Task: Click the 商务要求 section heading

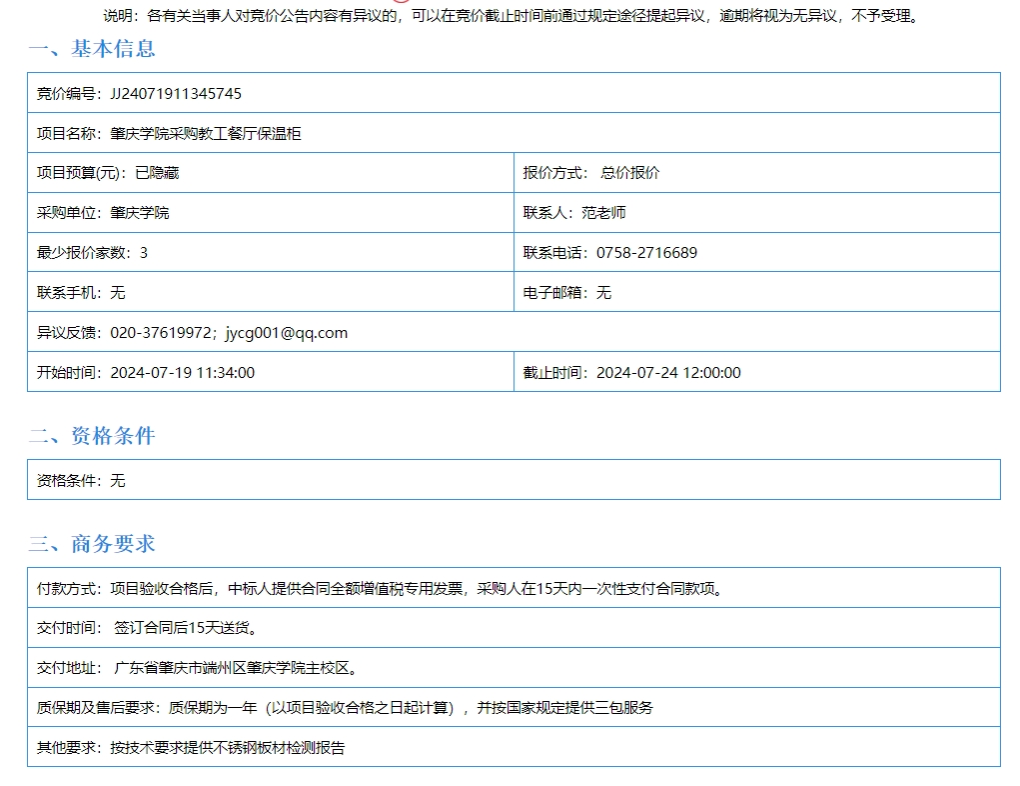Action: point(91,544)
